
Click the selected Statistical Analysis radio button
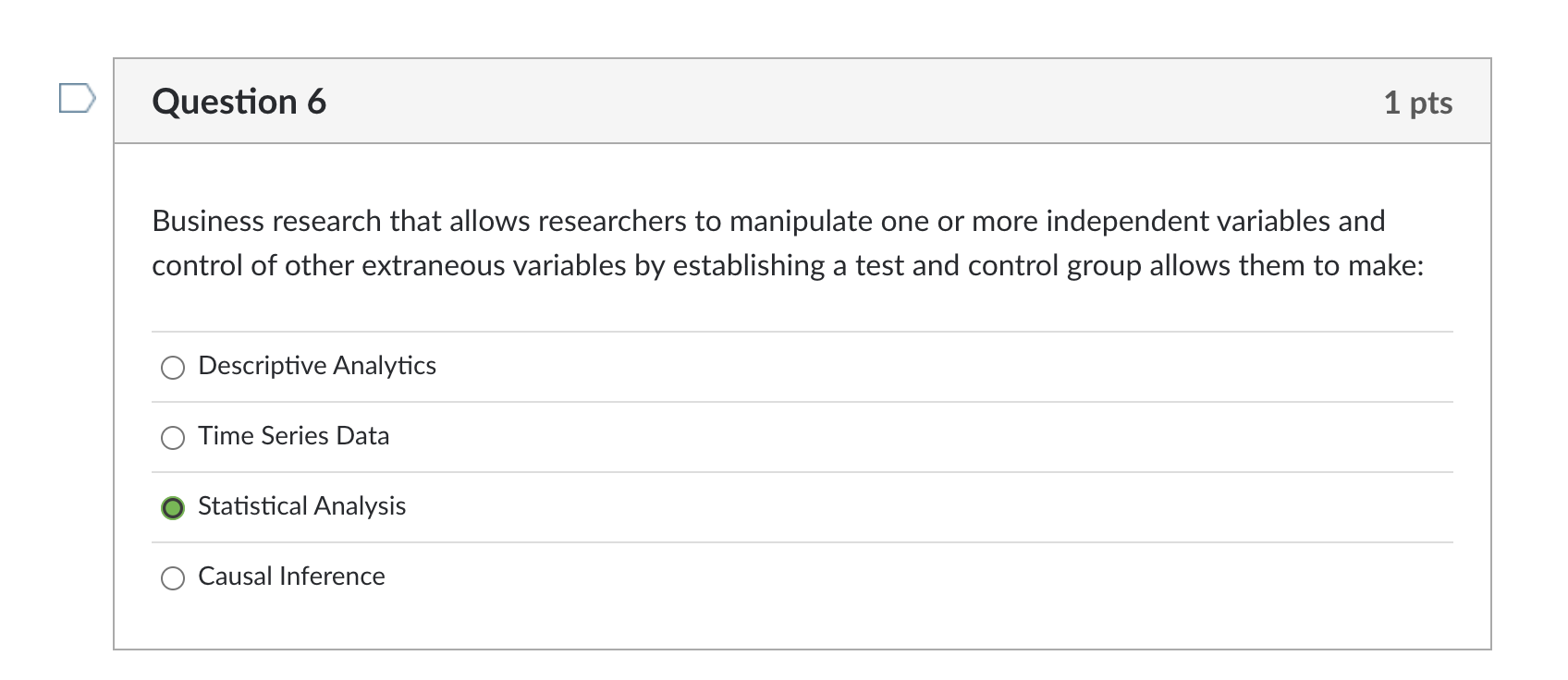click(x=173, y=508)
